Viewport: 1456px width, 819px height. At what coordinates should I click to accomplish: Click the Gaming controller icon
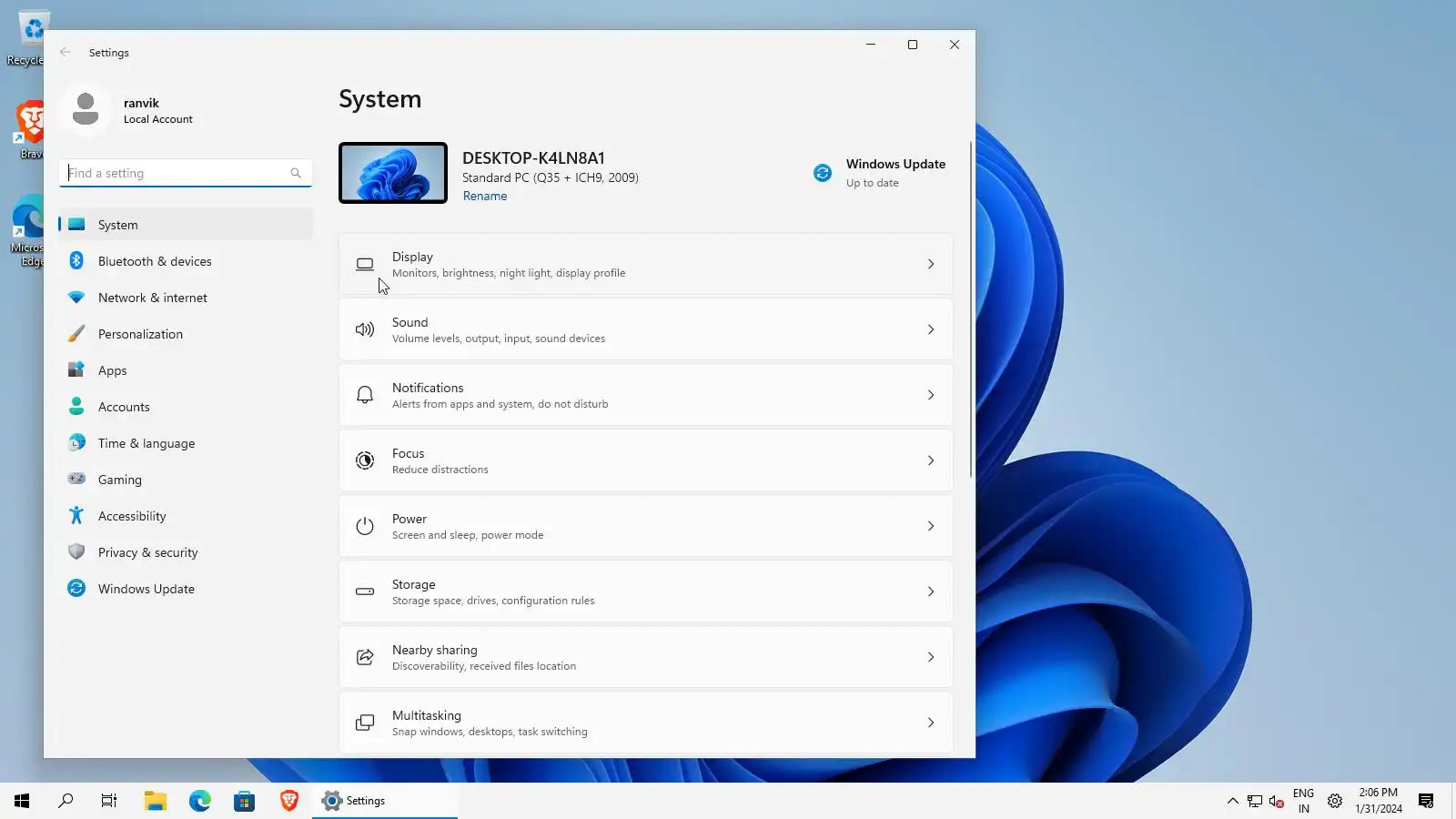point(76,479)
